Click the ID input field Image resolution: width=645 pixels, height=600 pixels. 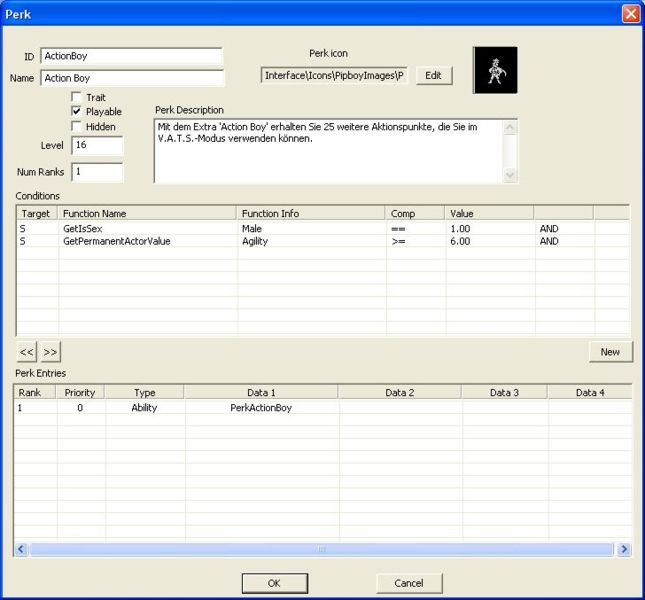click(x=132, y=56)
